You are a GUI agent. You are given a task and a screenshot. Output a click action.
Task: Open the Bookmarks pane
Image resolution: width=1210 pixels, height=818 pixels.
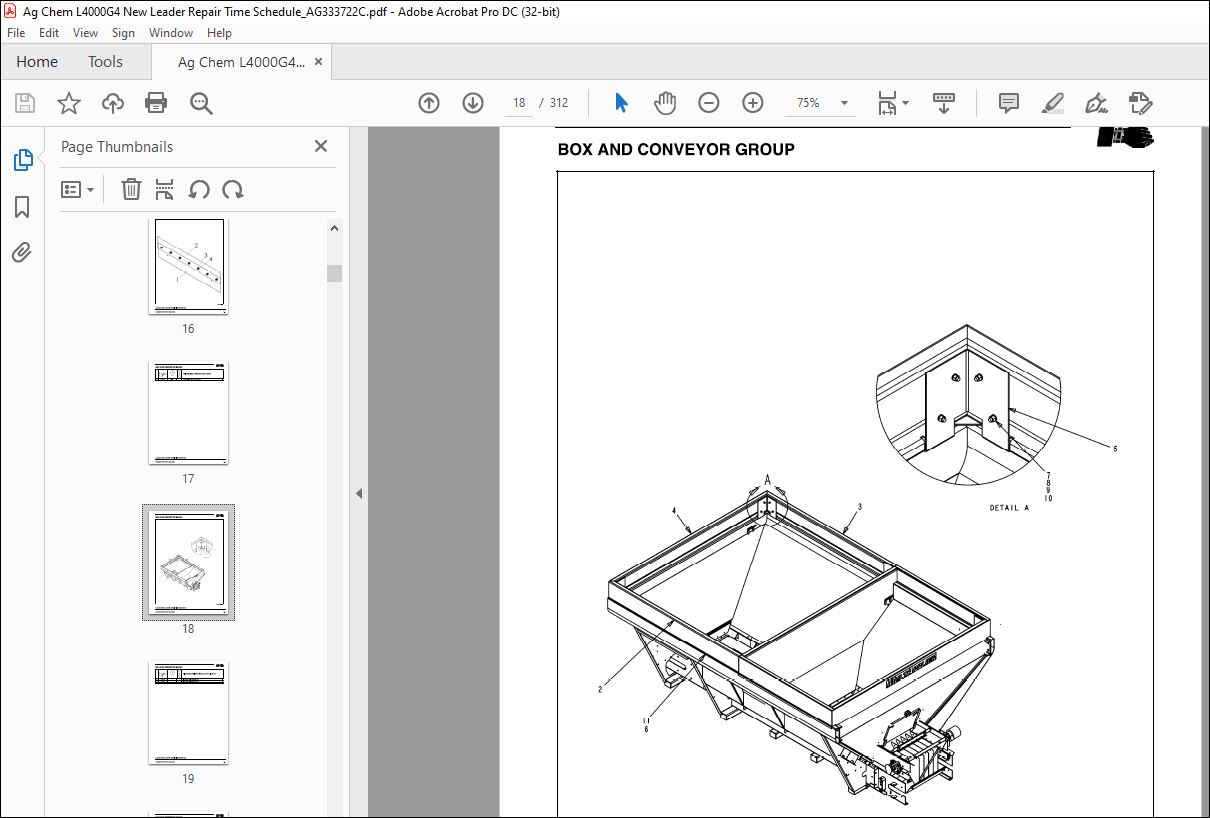(22, 207)
